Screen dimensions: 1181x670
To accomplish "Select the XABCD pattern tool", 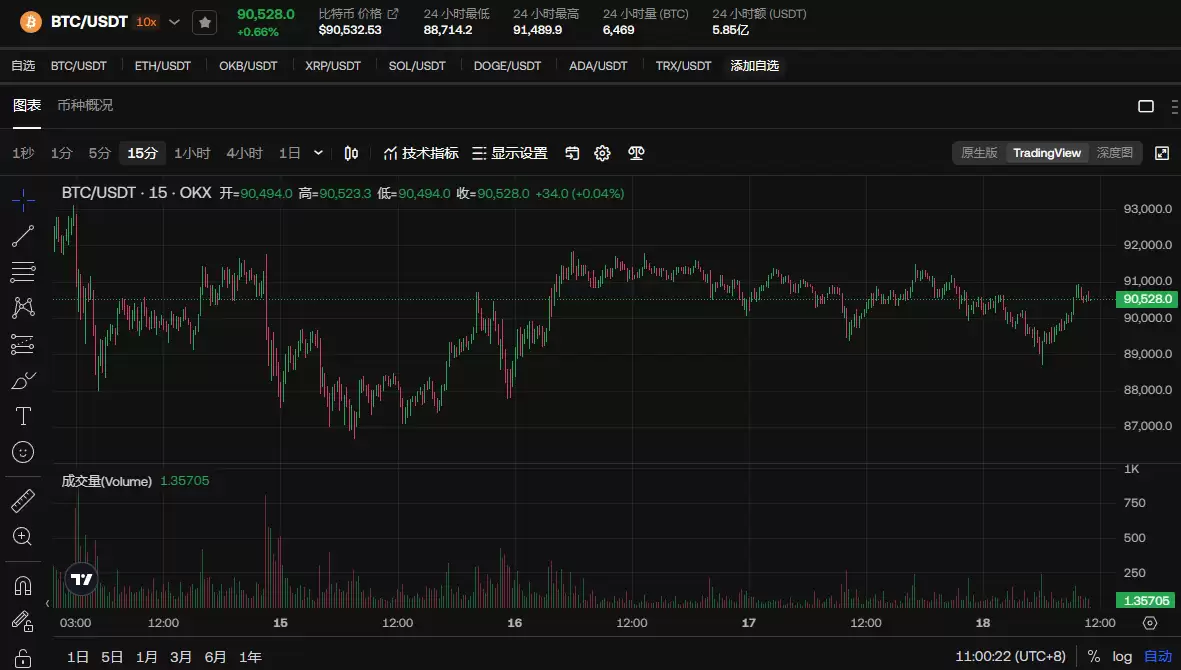I will (x=22, y=307).
